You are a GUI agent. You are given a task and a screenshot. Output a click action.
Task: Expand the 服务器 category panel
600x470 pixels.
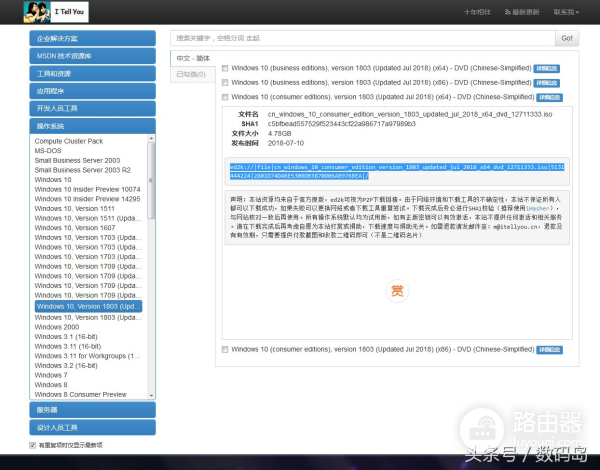92,410
